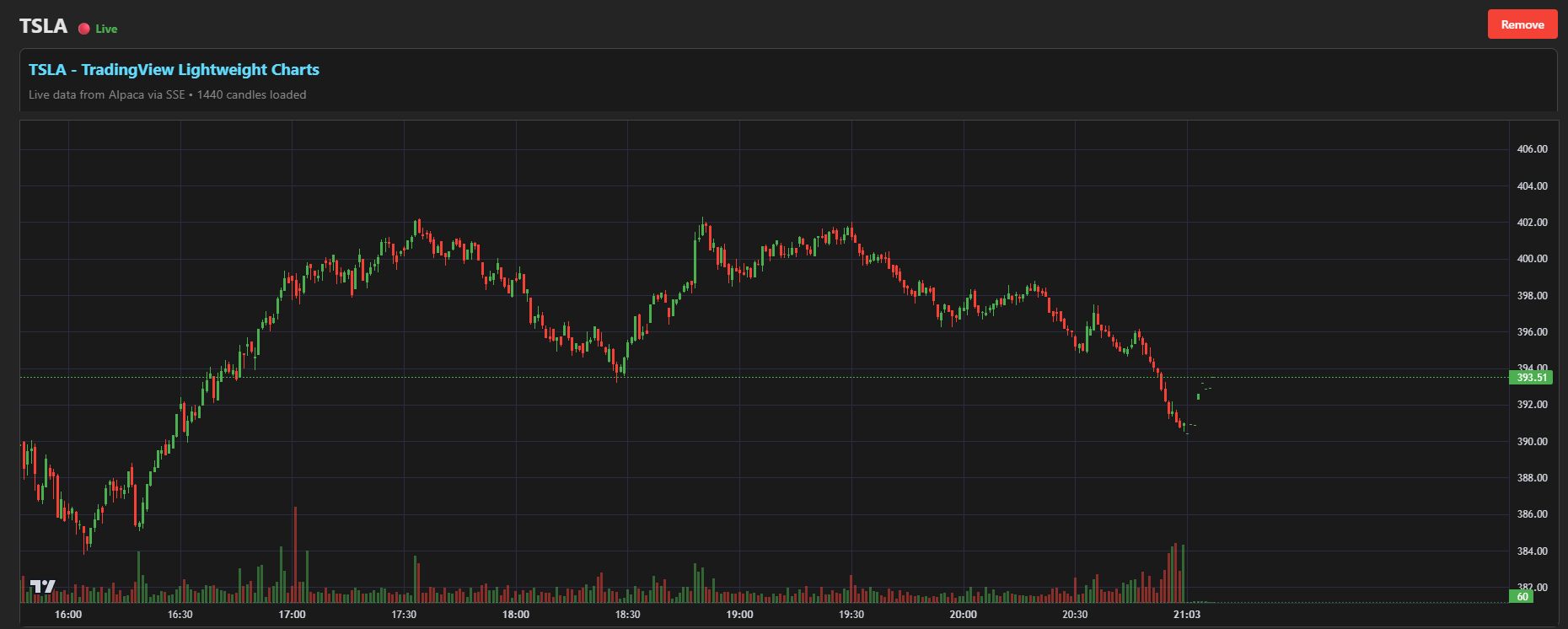The width and height of the screenshot is (1568, 629).
Task: Open the TSLA - TradingView Lightweight Charts title
Action: [174, 70]
